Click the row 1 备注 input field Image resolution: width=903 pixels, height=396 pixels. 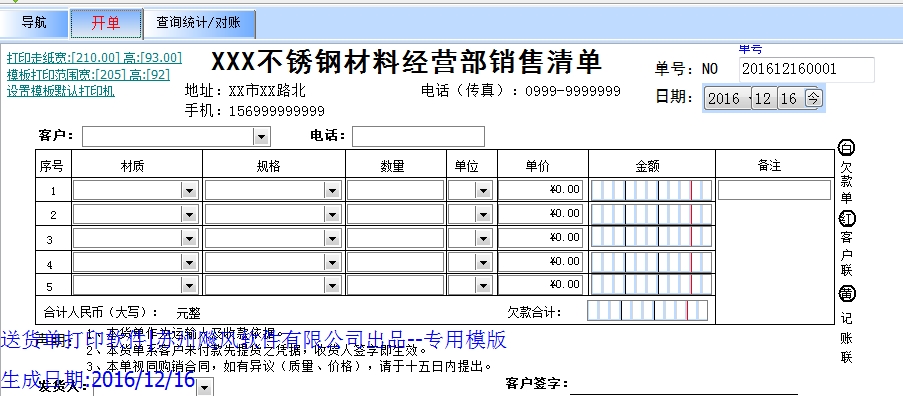click(775, 191)
